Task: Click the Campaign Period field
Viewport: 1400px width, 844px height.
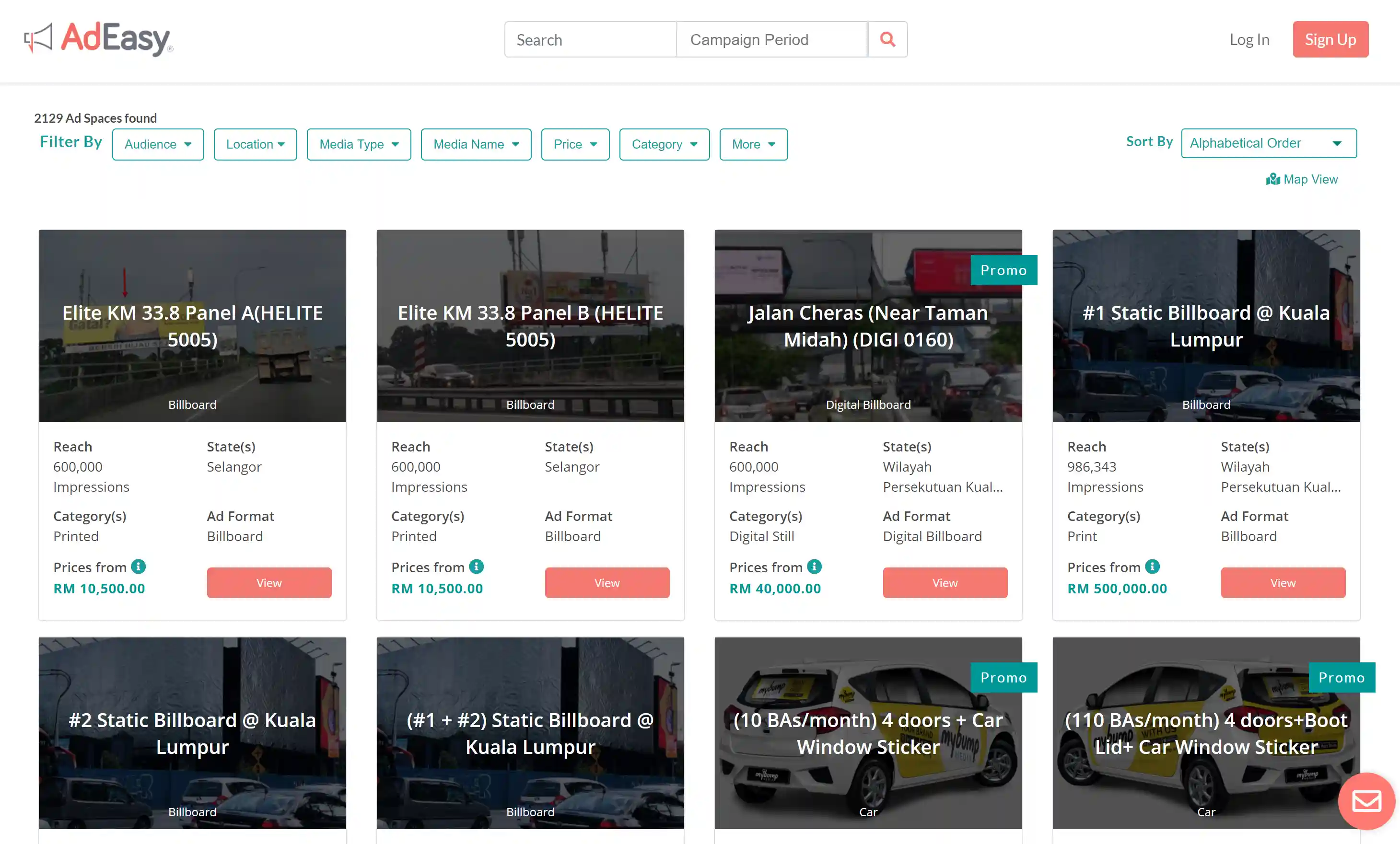Action: (771, 39)
